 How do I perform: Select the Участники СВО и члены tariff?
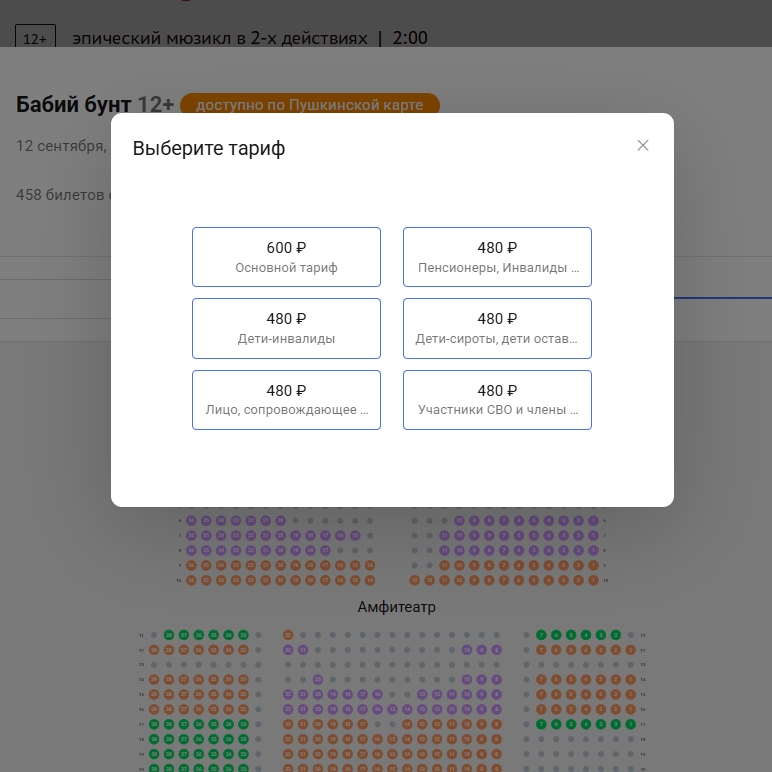497,400
